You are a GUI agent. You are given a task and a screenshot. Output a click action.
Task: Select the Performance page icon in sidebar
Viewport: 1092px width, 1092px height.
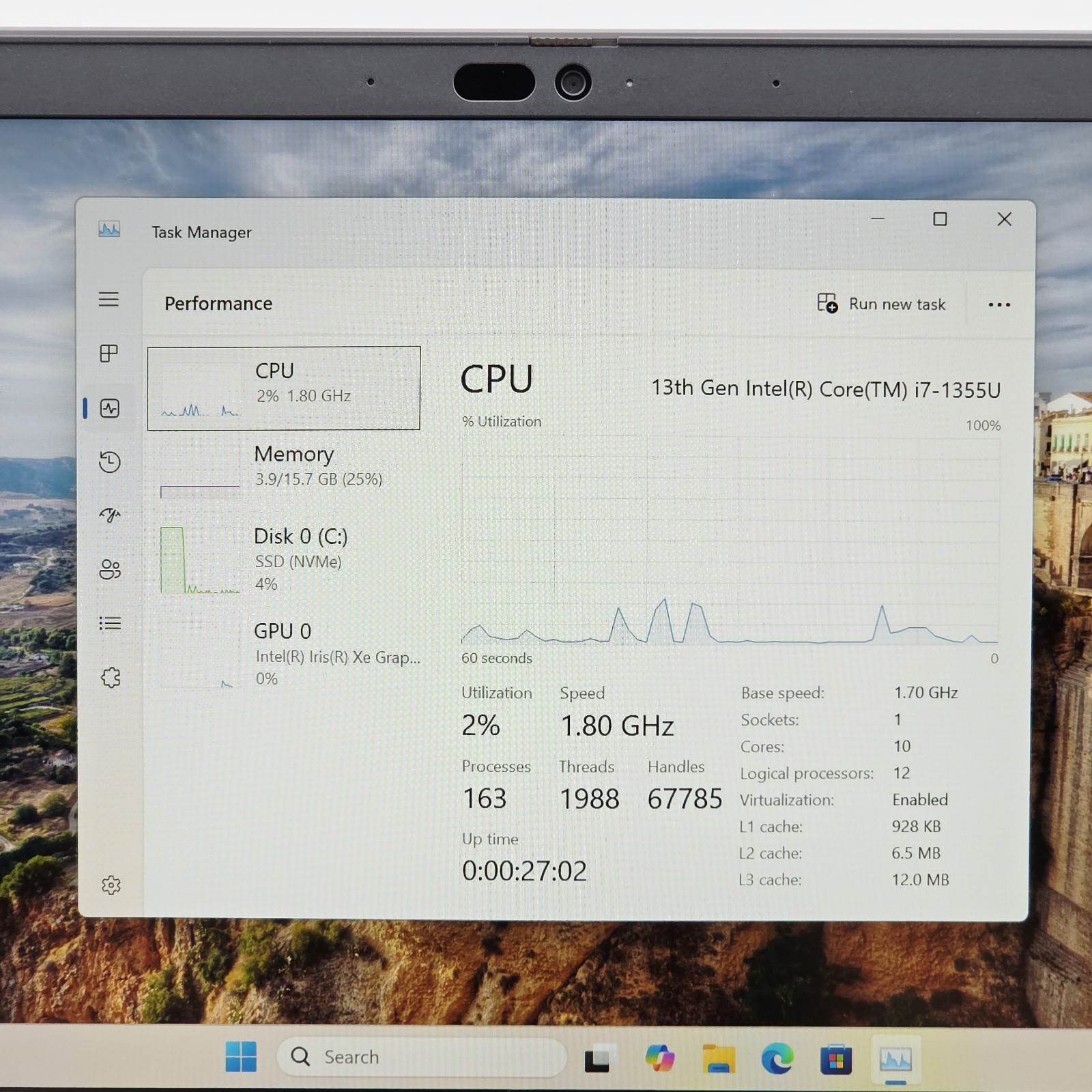point(110,408)
